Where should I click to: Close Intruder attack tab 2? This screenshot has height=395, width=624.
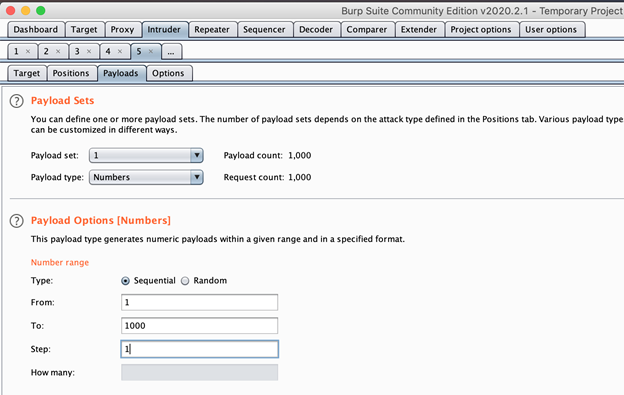pyautogui.click(x=58, y=51)
